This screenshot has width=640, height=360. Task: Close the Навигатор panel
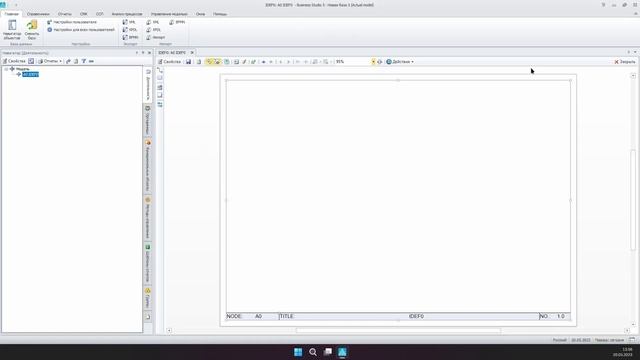pyautogui.click(x=149, y=53)
